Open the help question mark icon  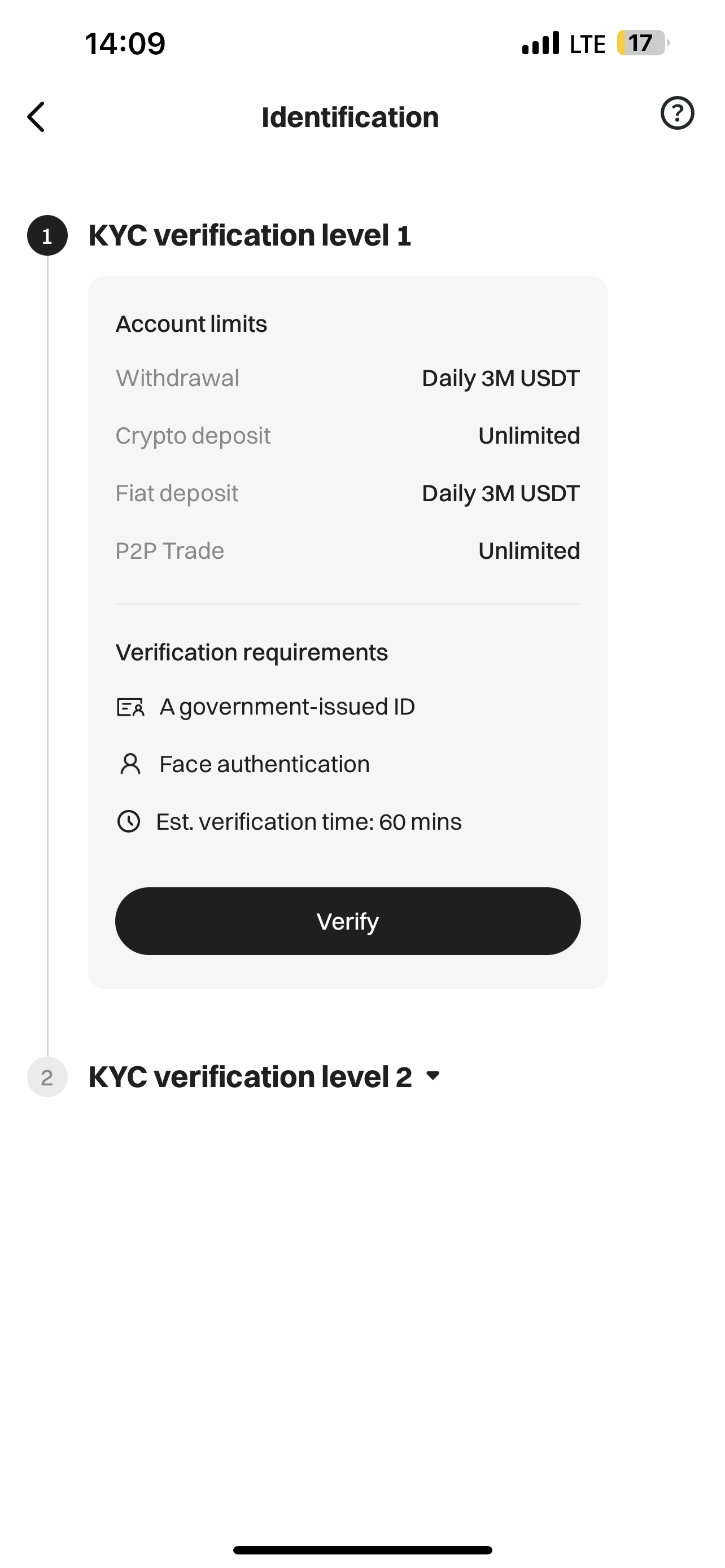pos(677,113)
